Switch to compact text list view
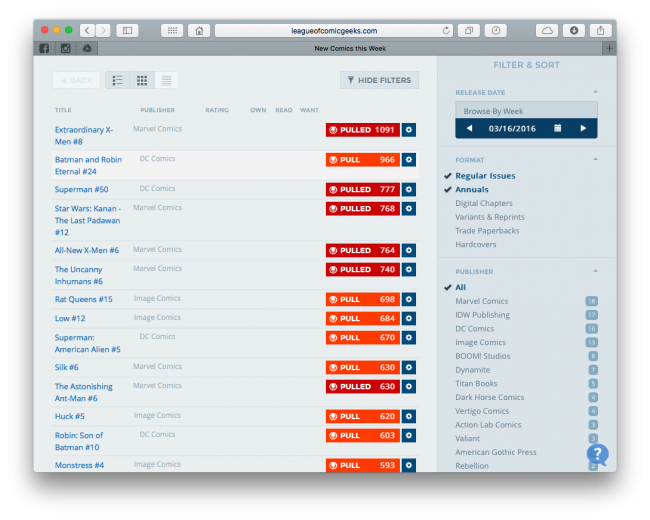650x520 pixels. coord(166,80)
